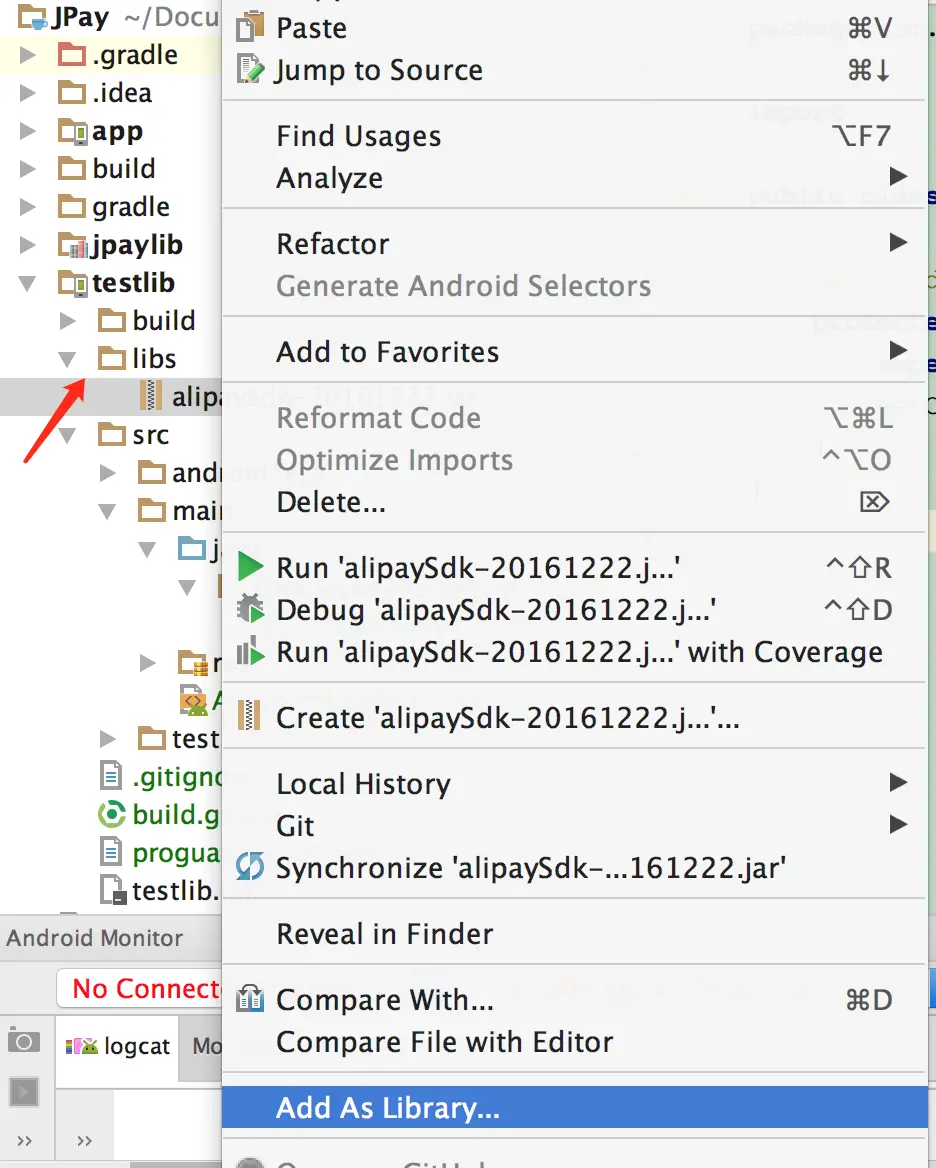Collapse the src folder node
The image size is (936, 1168).
point(67,435)
